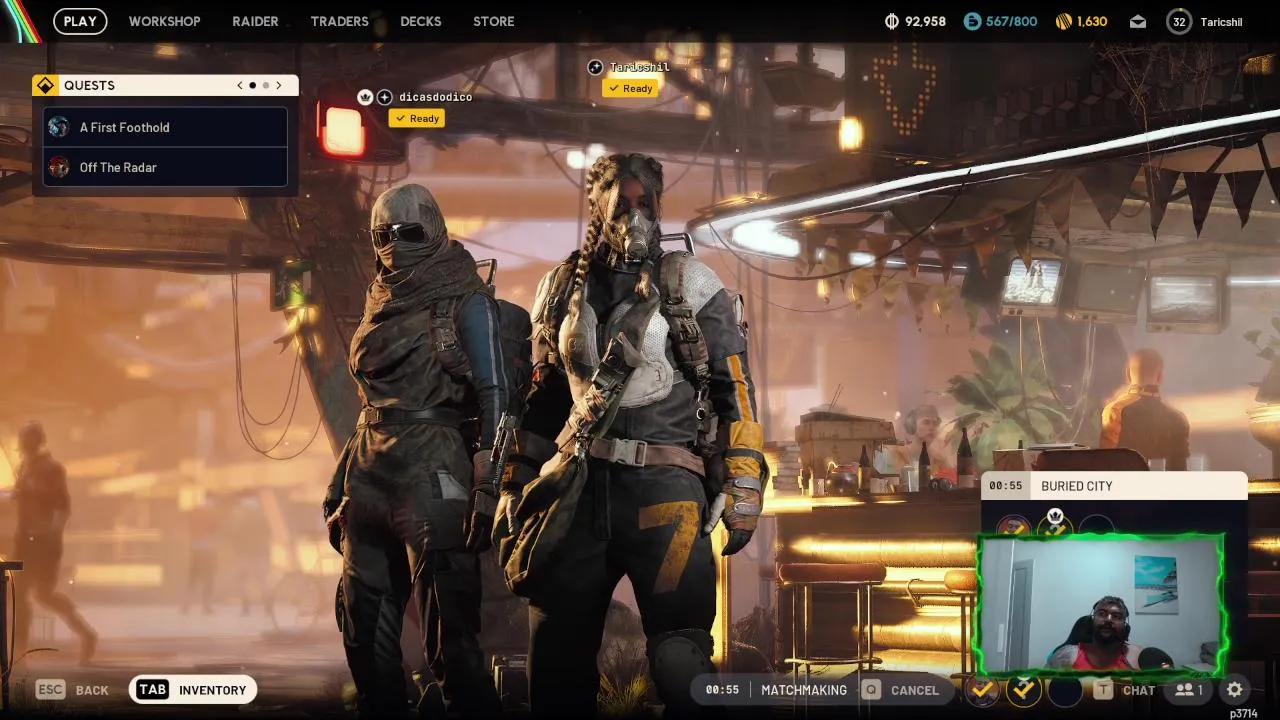Click the BURIED CITY map title

coord(1077,486)
